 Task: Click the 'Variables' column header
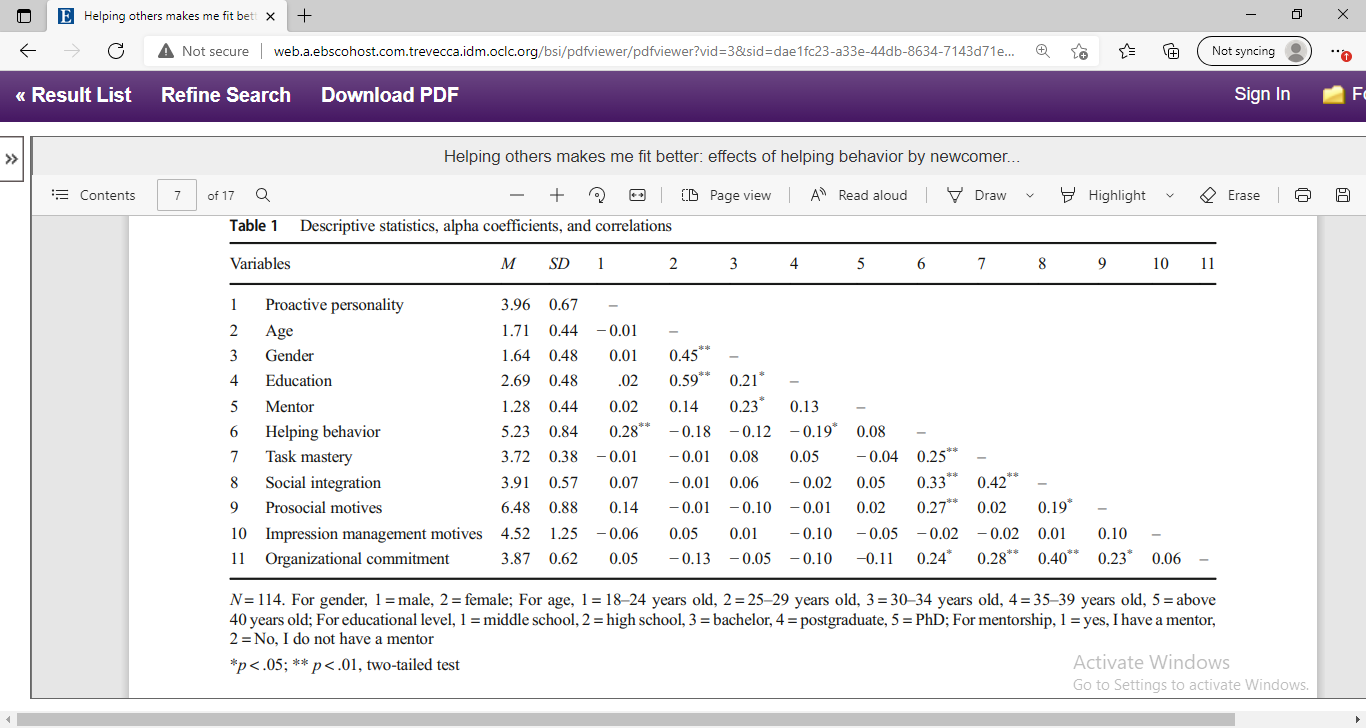[x=260, y=264]
